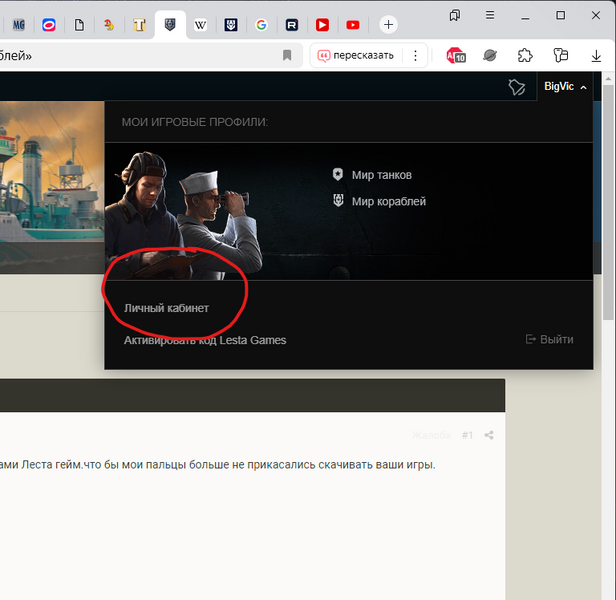This screenshot has width=616, height=600.
Task: Collapse the BigVic account dropdown
Action: 565,86
